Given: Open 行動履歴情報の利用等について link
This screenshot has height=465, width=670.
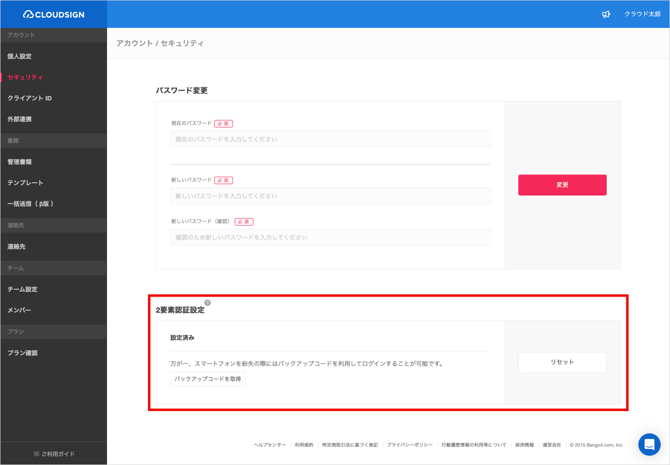Looking at the screenshot, I should pyautogui.click(x=474, y=445).
